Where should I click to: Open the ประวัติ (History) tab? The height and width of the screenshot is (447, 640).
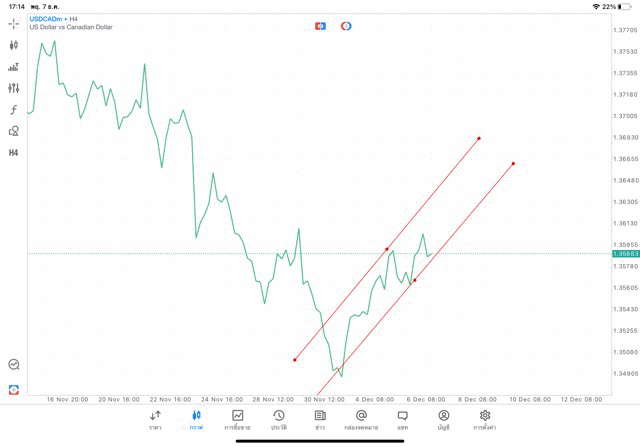[x=278, y=420]
